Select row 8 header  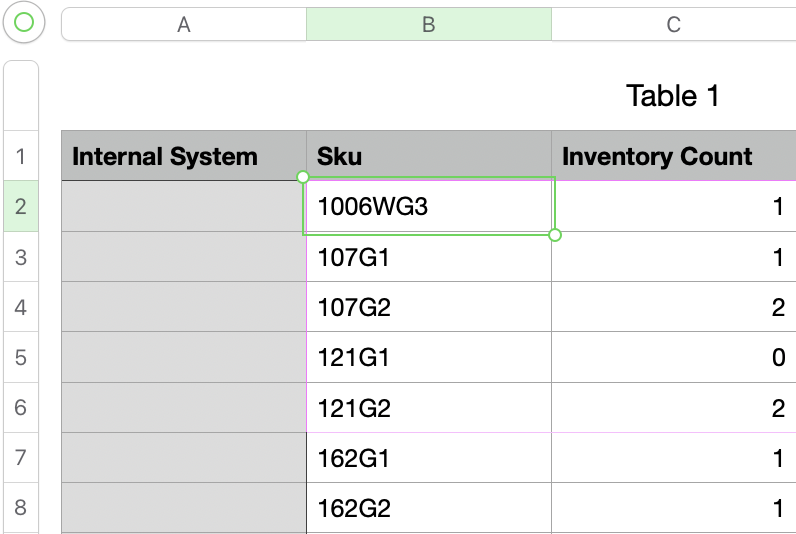21,508
